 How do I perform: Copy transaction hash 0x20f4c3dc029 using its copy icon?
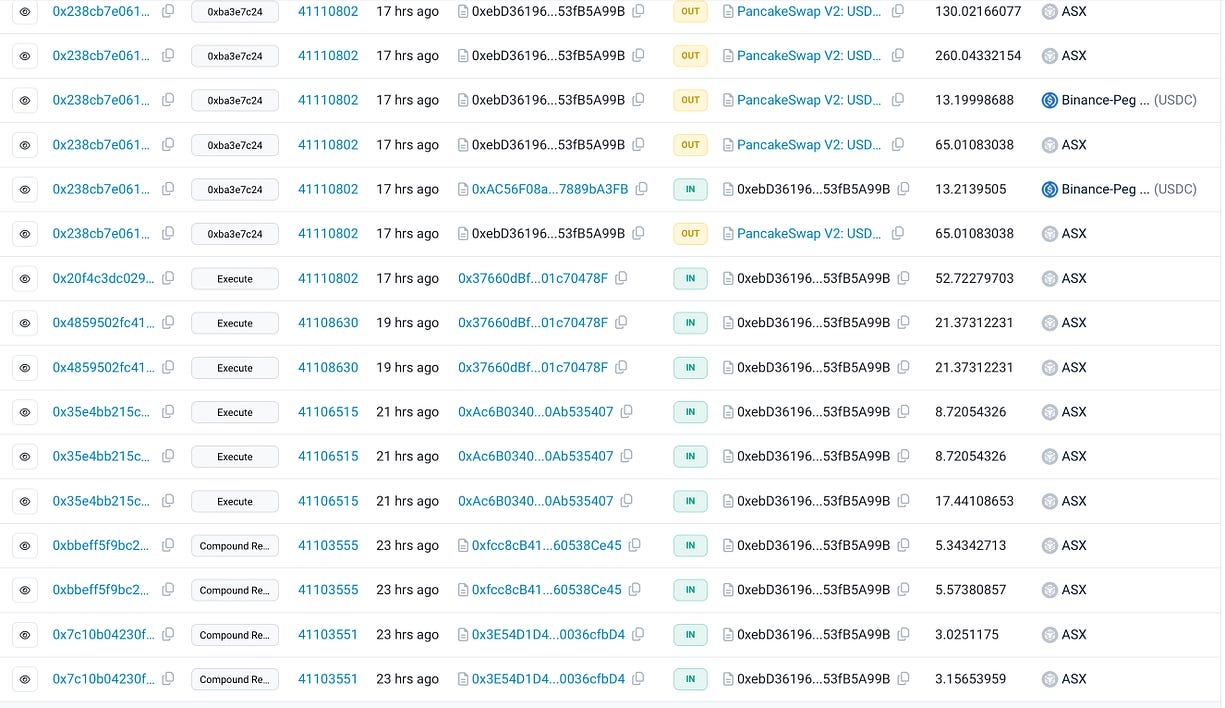pos(168,278)
